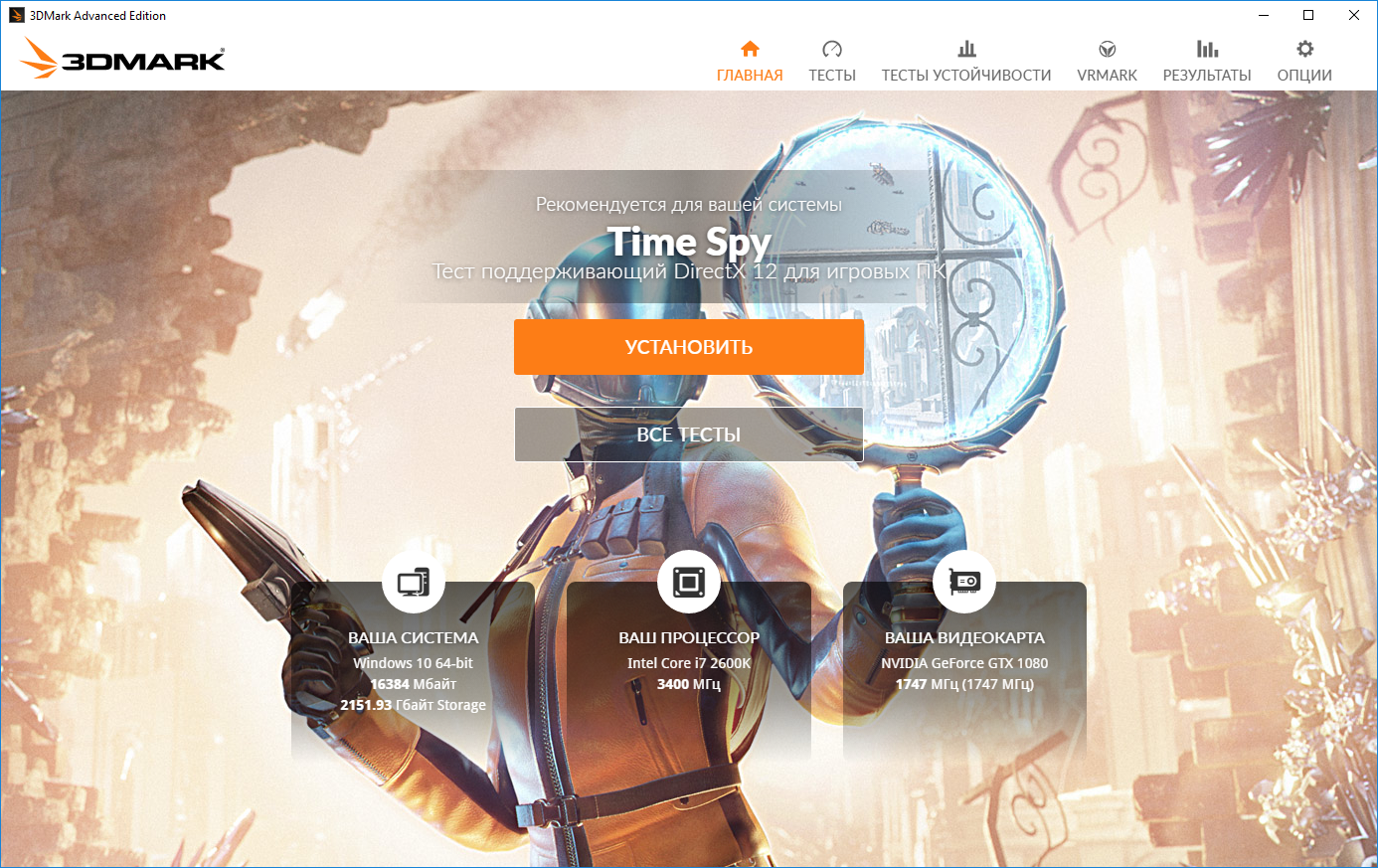The height and width of the screenshot is (868, 1378).
Task: Click the gauge icon above ТЕСТЫ
Action: point(832,49)
